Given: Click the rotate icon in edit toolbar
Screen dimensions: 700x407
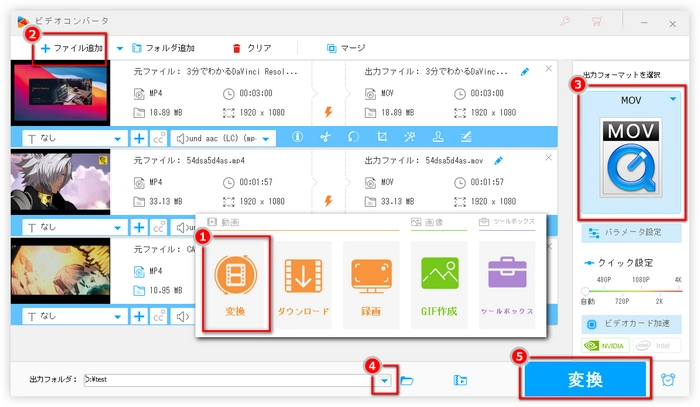Looking at the screenshot, I should [x=353, y=137].
